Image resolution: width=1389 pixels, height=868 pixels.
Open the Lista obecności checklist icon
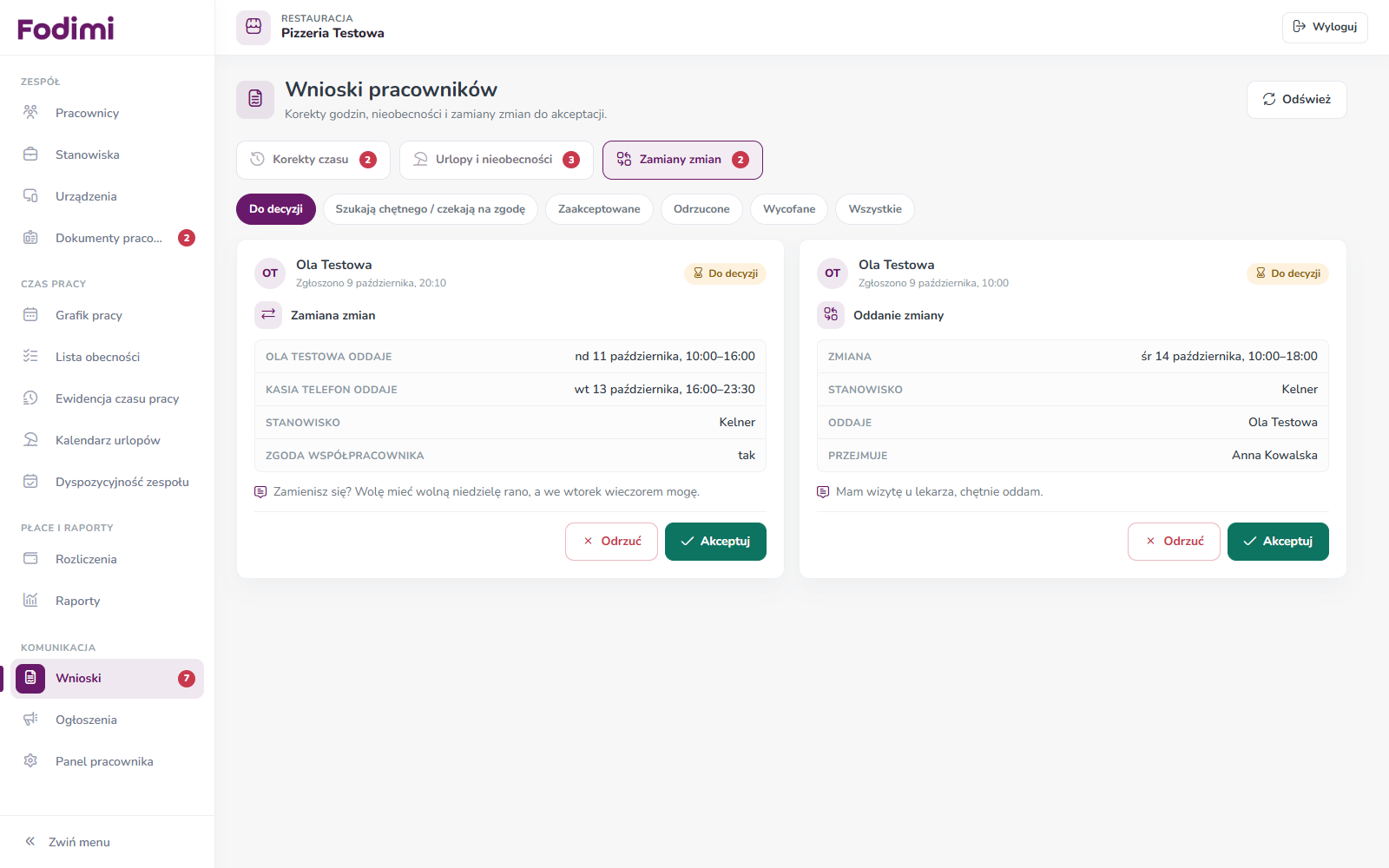[30, 357]
